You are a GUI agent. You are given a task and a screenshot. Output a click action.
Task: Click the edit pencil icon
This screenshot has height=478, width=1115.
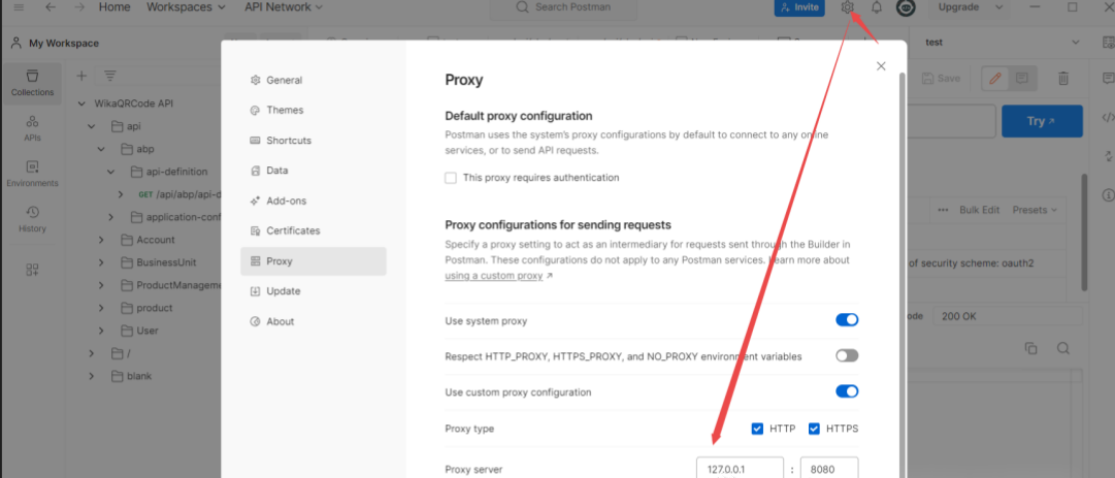[x=996, y=78]
